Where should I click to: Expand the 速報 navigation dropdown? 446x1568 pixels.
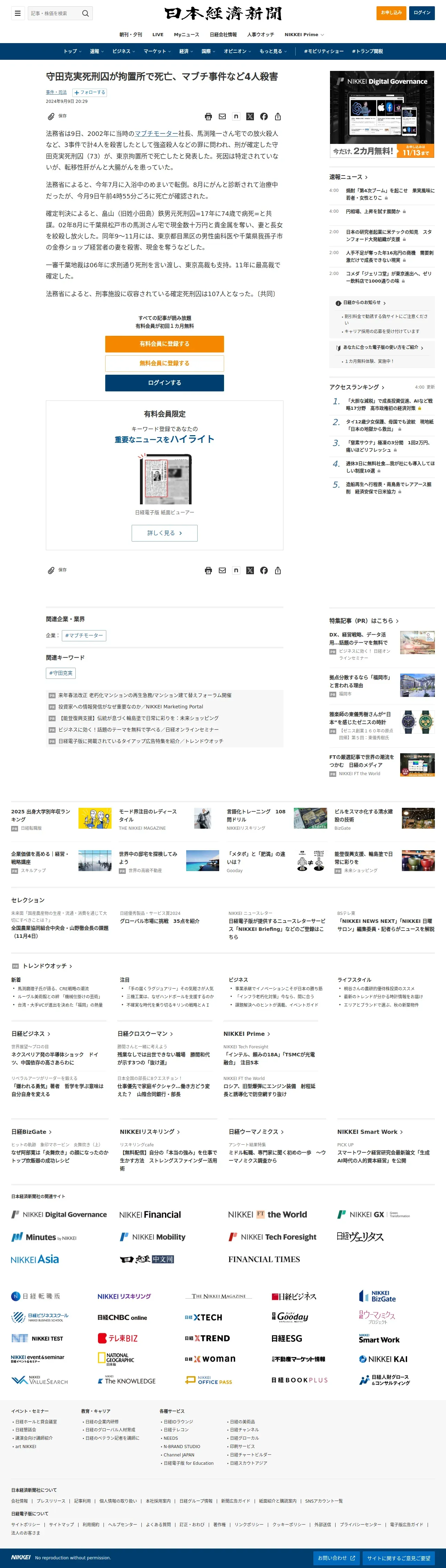tap(96, 51)
